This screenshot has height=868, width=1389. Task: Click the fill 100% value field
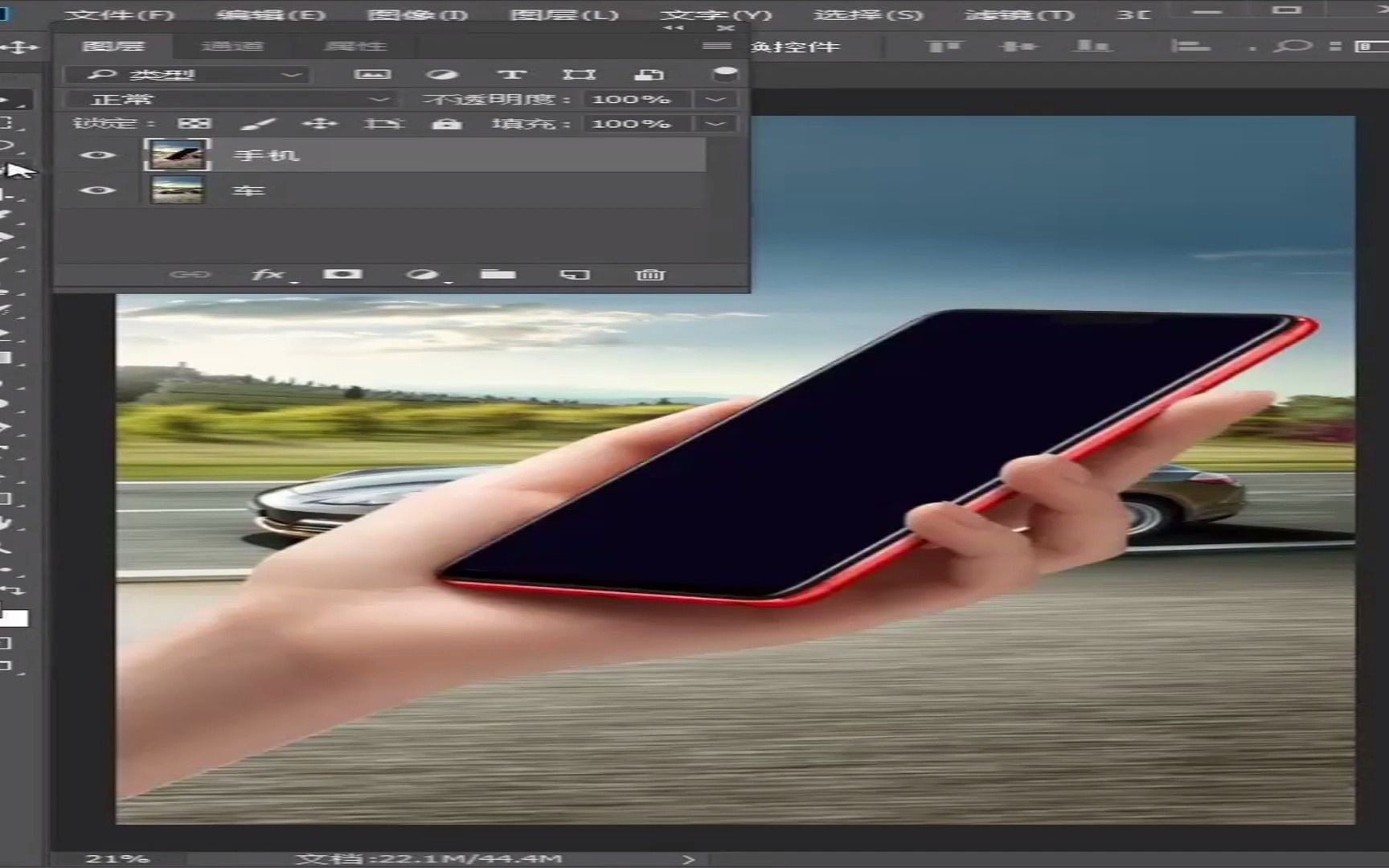636,124
